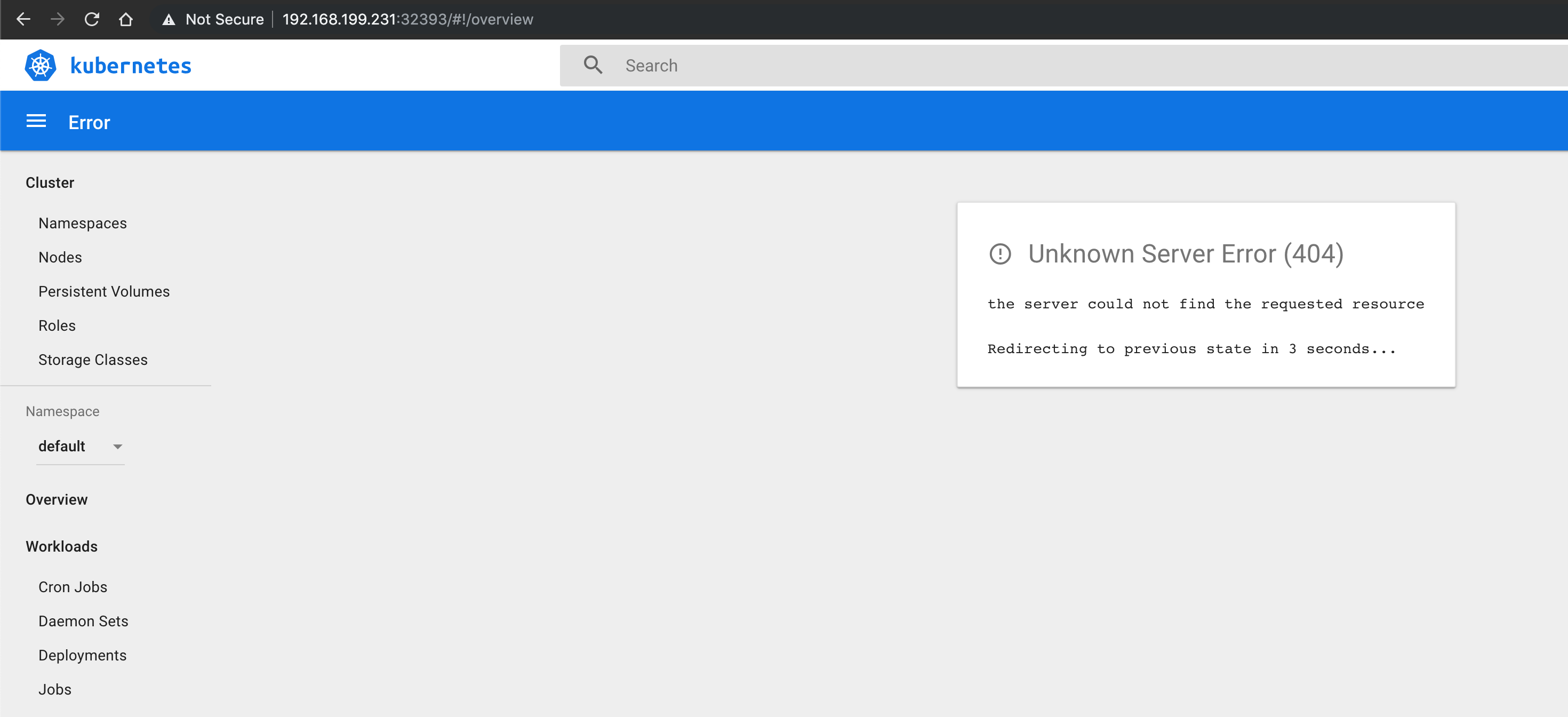Open Cron Jobs under Workloads
Screen dimensions: 1568x717
73,587
